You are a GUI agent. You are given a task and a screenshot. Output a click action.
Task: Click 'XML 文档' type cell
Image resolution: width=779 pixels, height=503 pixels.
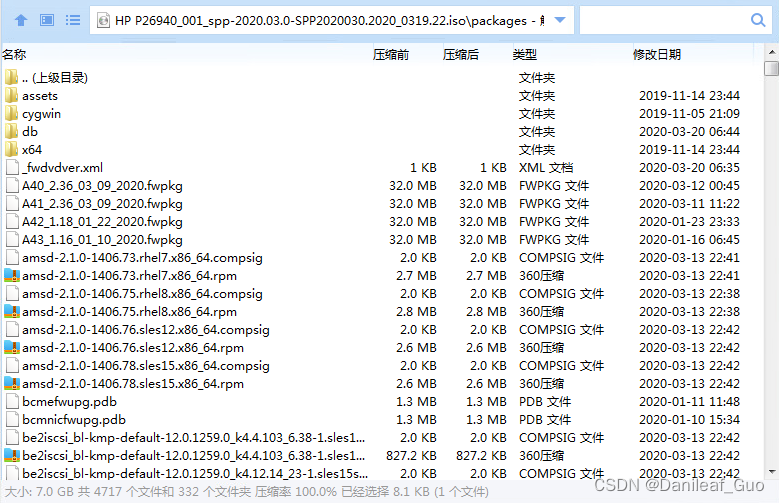tap(546, 168)
